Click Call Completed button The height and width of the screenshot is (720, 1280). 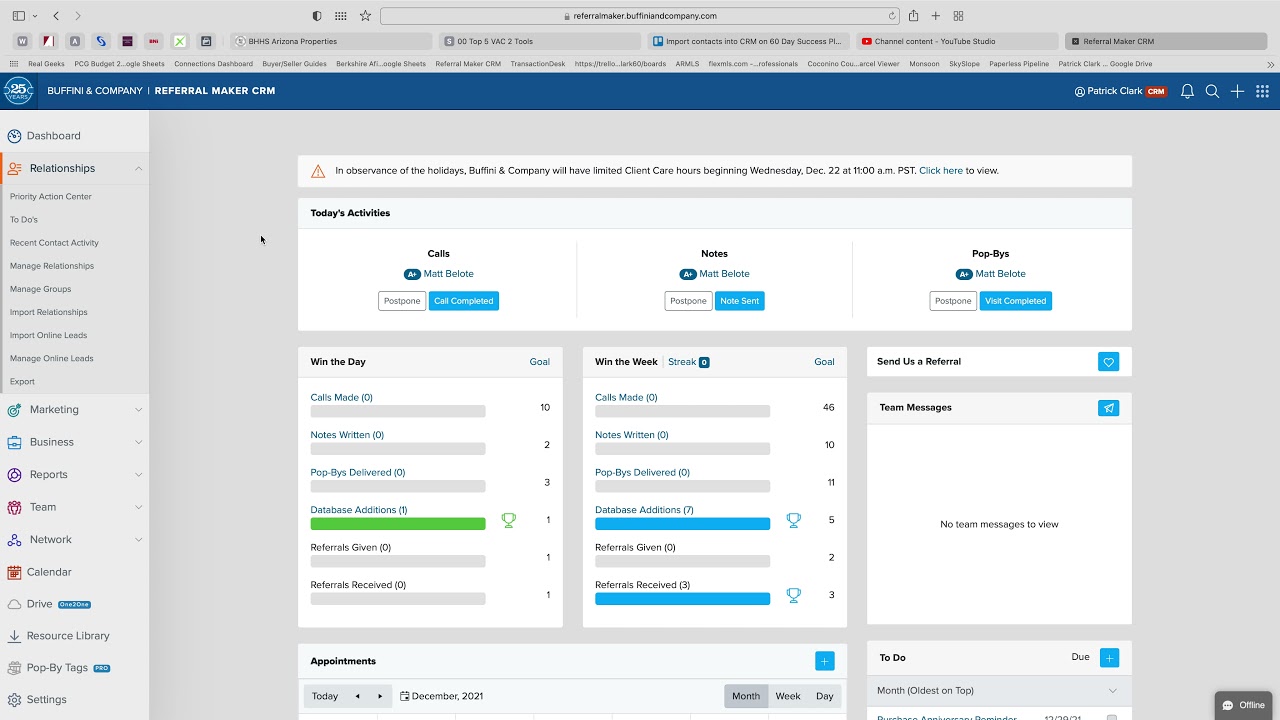coord(464,301)
